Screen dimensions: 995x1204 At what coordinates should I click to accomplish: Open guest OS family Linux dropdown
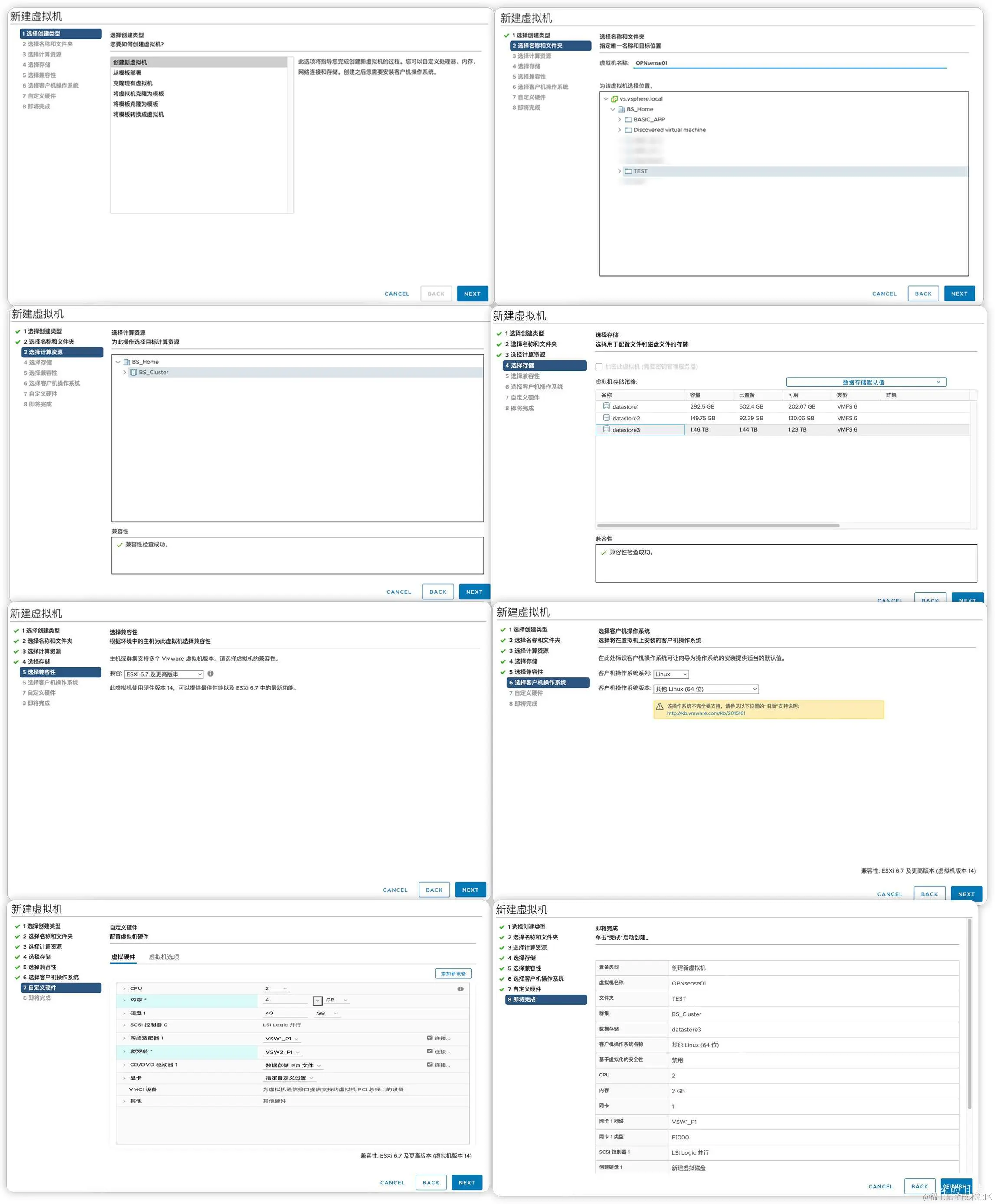(x=671, y=674)
